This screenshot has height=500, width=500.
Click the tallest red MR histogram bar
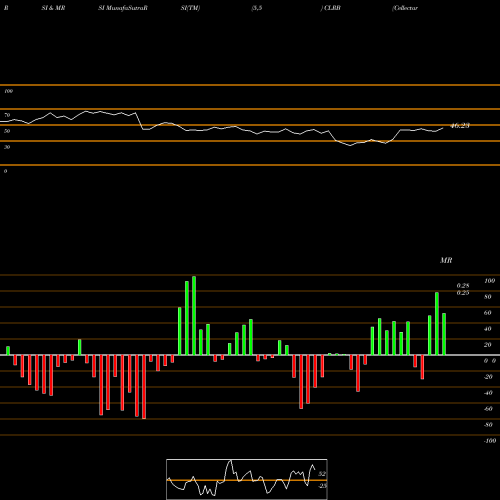point(144,387)
